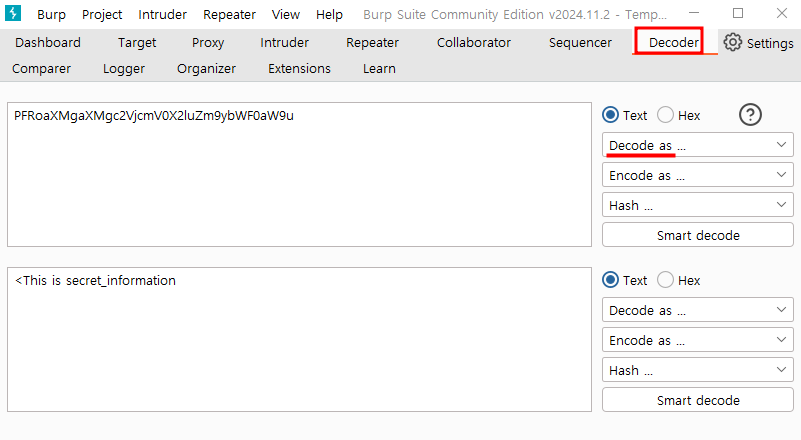Open the bottom panel 'Hash ...' dropdown
Viewport: 801px width, 440px height.
[698, 370]
